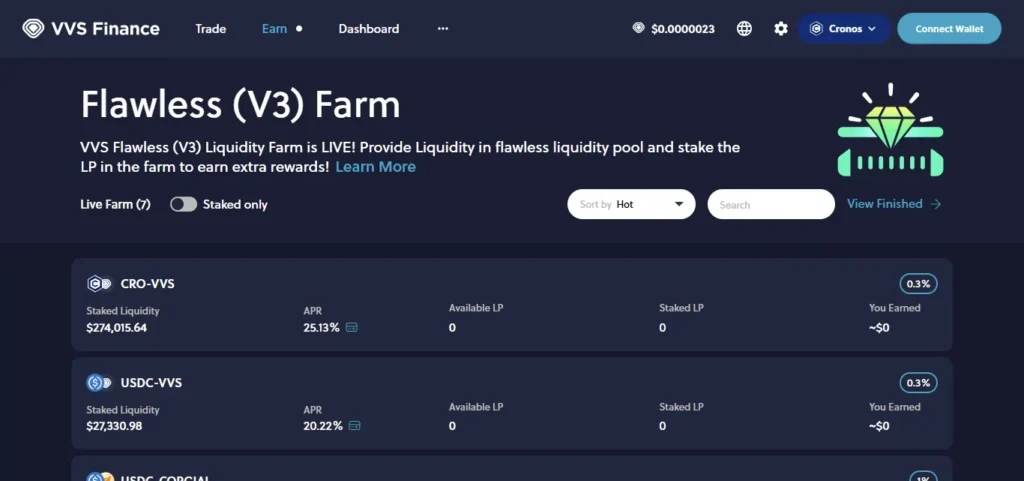Follow the Learn More link

click(375, 167)
